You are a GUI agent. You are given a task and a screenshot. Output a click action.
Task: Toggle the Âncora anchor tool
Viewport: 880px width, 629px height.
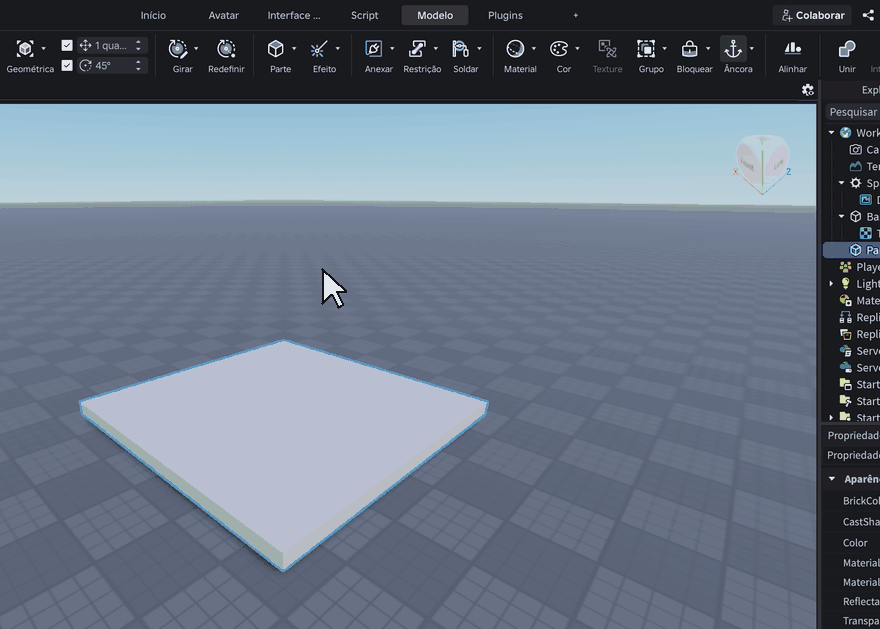[733, 49]
